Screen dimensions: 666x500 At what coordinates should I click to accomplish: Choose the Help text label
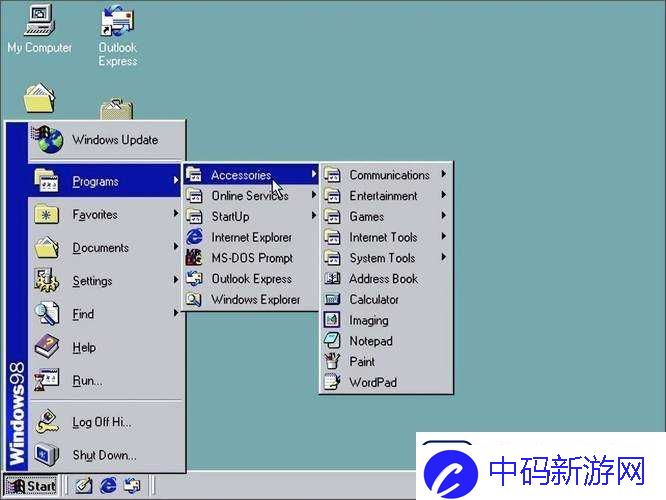point(84,347)
